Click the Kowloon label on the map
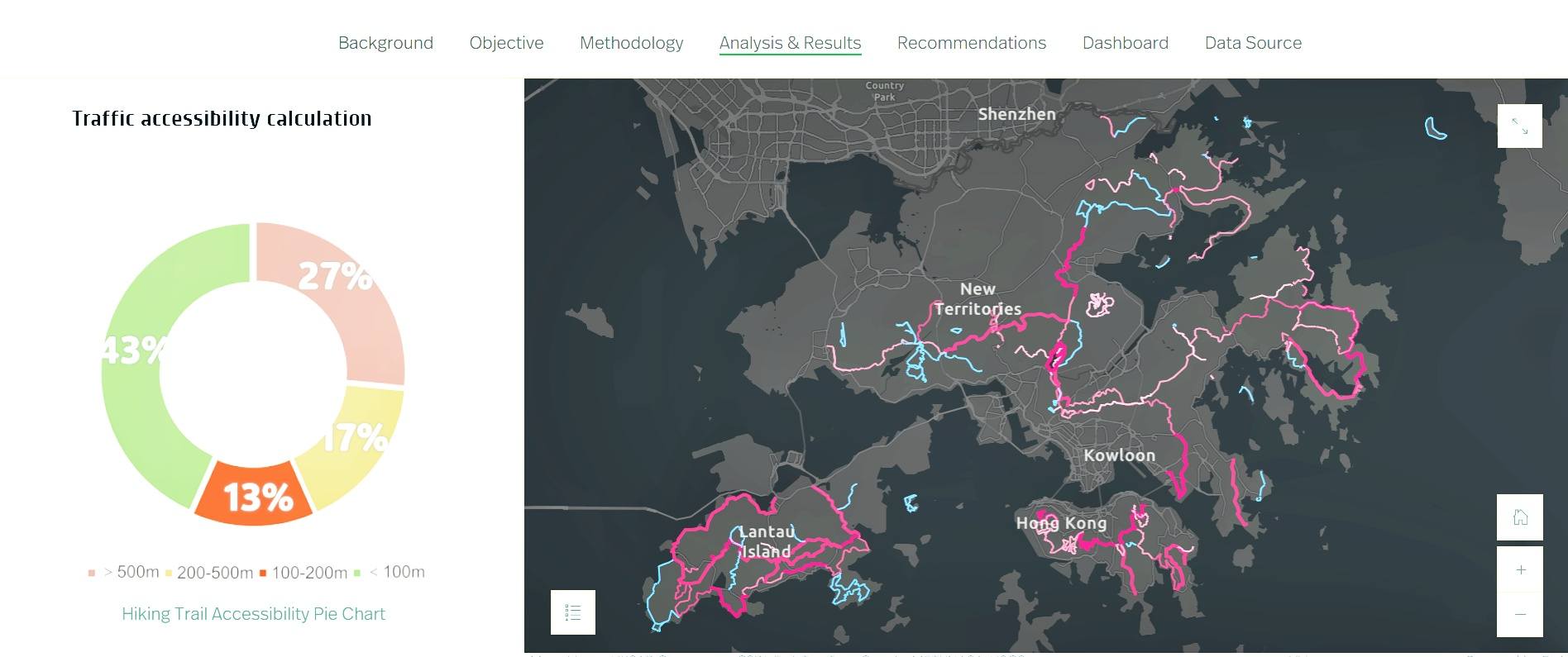Viewport: 1568px width, 657px height. tap(1119, 455)
